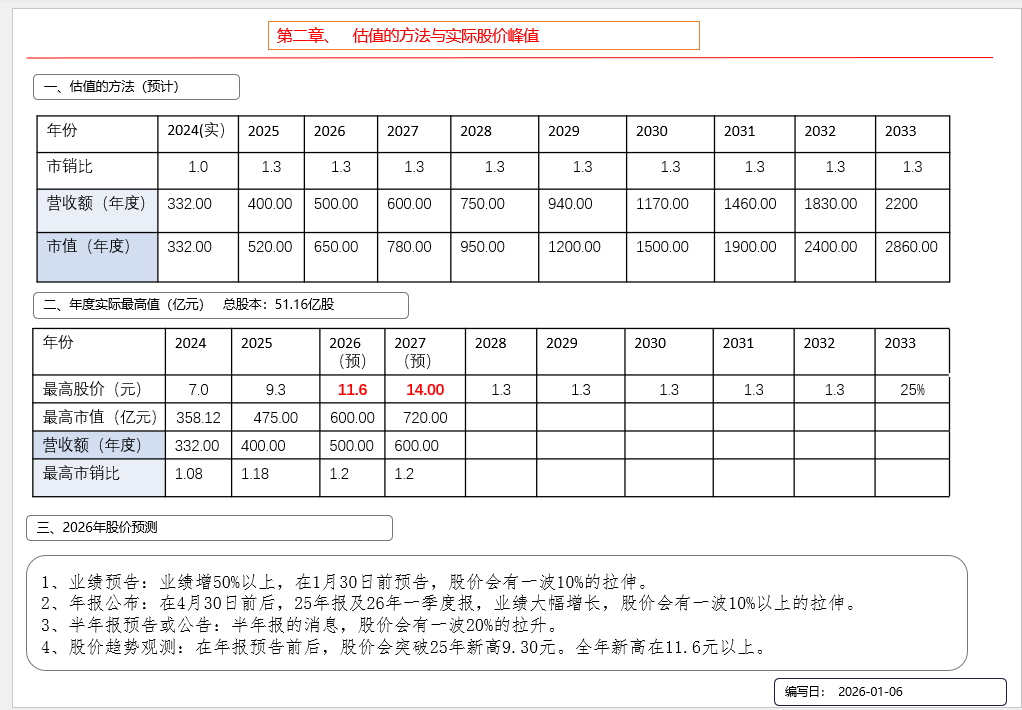This screenshot has width=1022, height=710.
Task: Click prediction line 1、业绩预告
Action: click(x=344, y=582)
